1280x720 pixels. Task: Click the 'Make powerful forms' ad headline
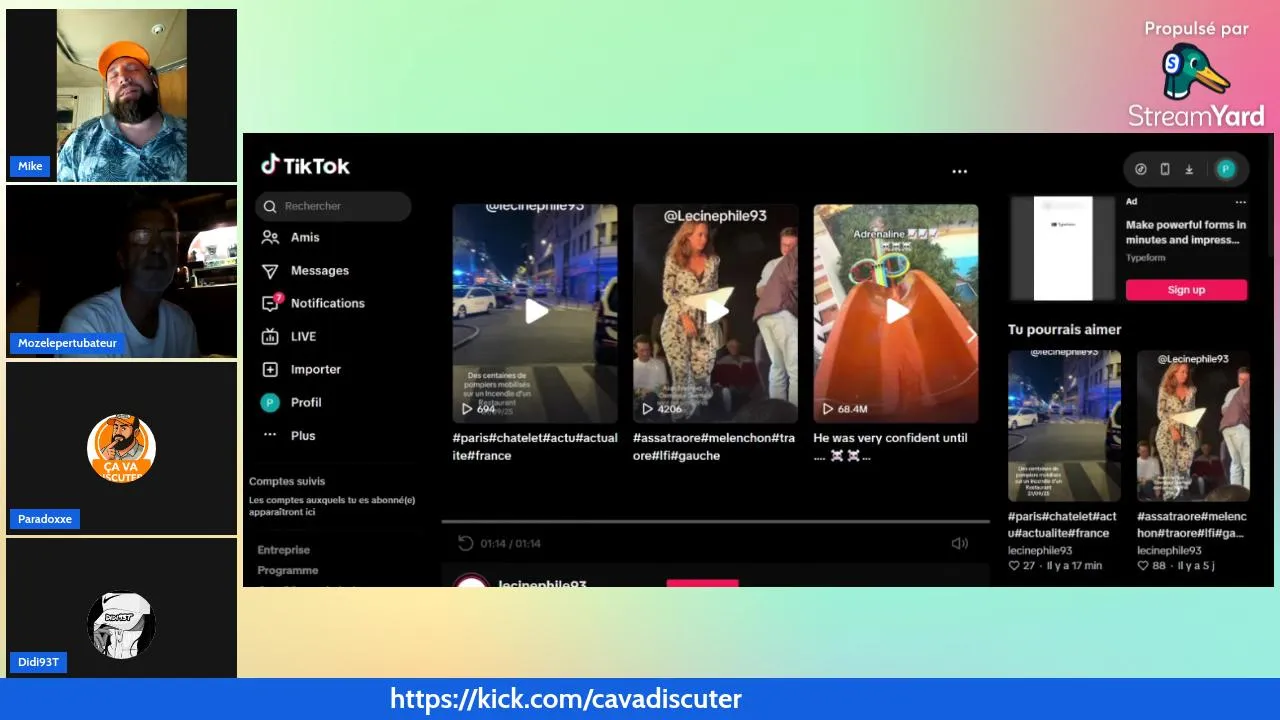tap(1186, 232)
